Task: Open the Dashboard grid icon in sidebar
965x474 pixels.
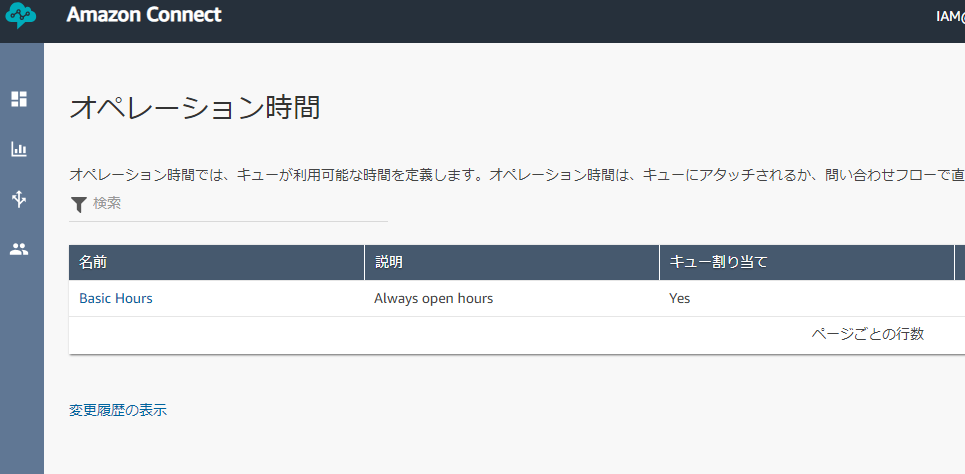Action: 19,99
